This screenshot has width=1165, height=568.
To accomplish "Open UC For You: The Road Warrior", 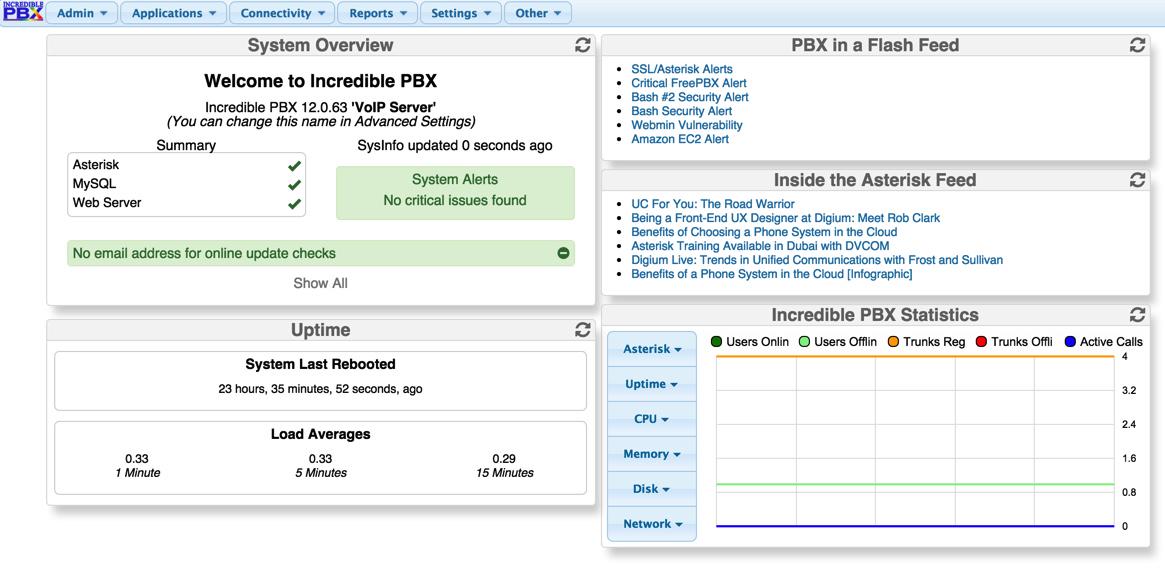I will pos(713,204).
